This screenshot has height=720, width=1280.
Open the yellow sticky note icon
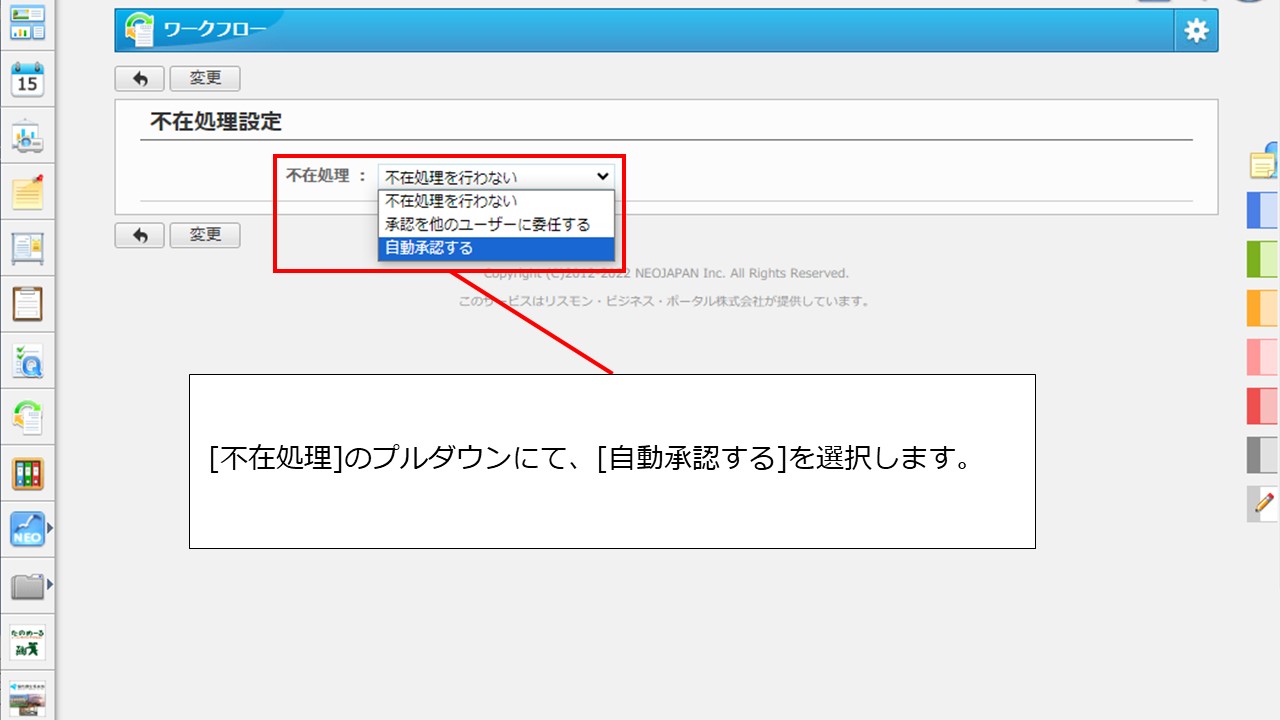(x=1264, y=163)
